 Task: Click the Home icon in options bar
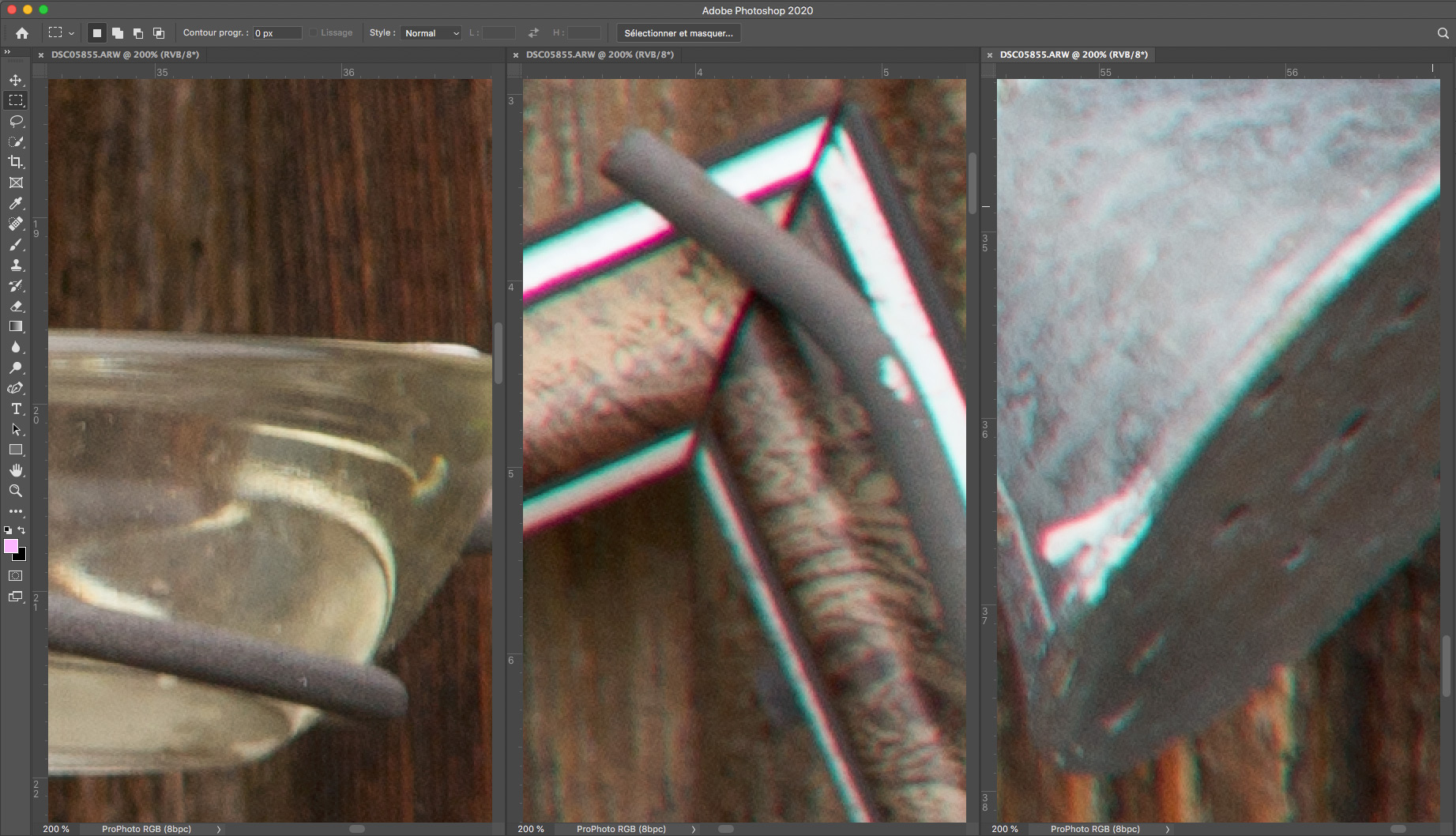tap(22, 33)
